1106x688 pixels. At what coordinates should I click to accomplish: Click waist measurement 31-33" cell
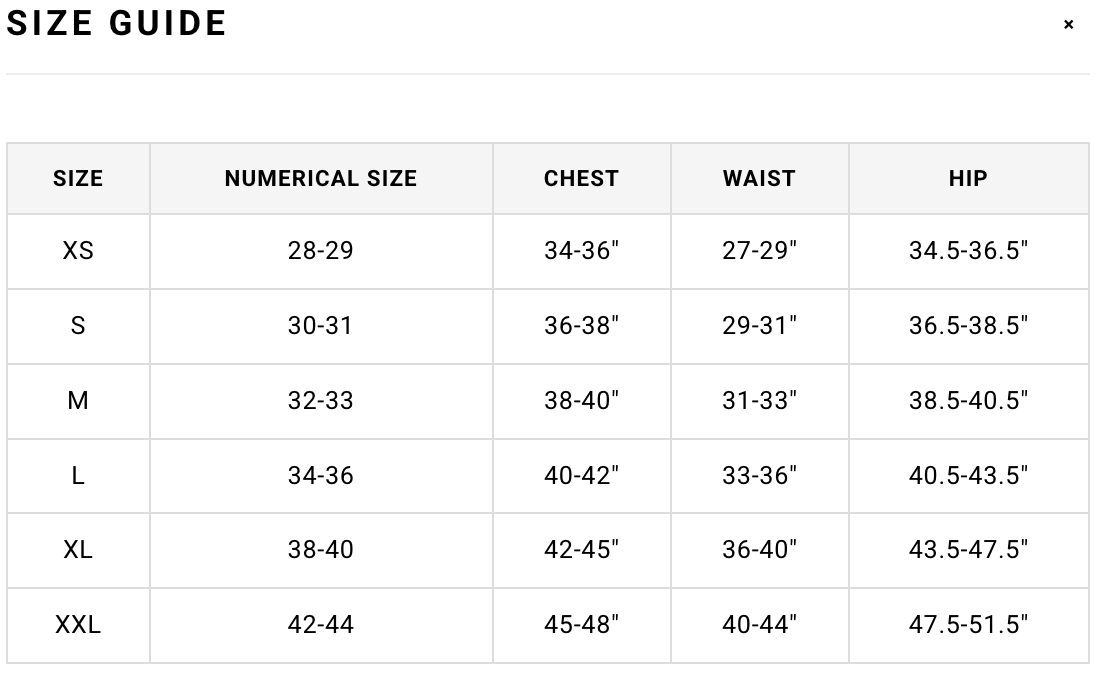pos(760,401)
